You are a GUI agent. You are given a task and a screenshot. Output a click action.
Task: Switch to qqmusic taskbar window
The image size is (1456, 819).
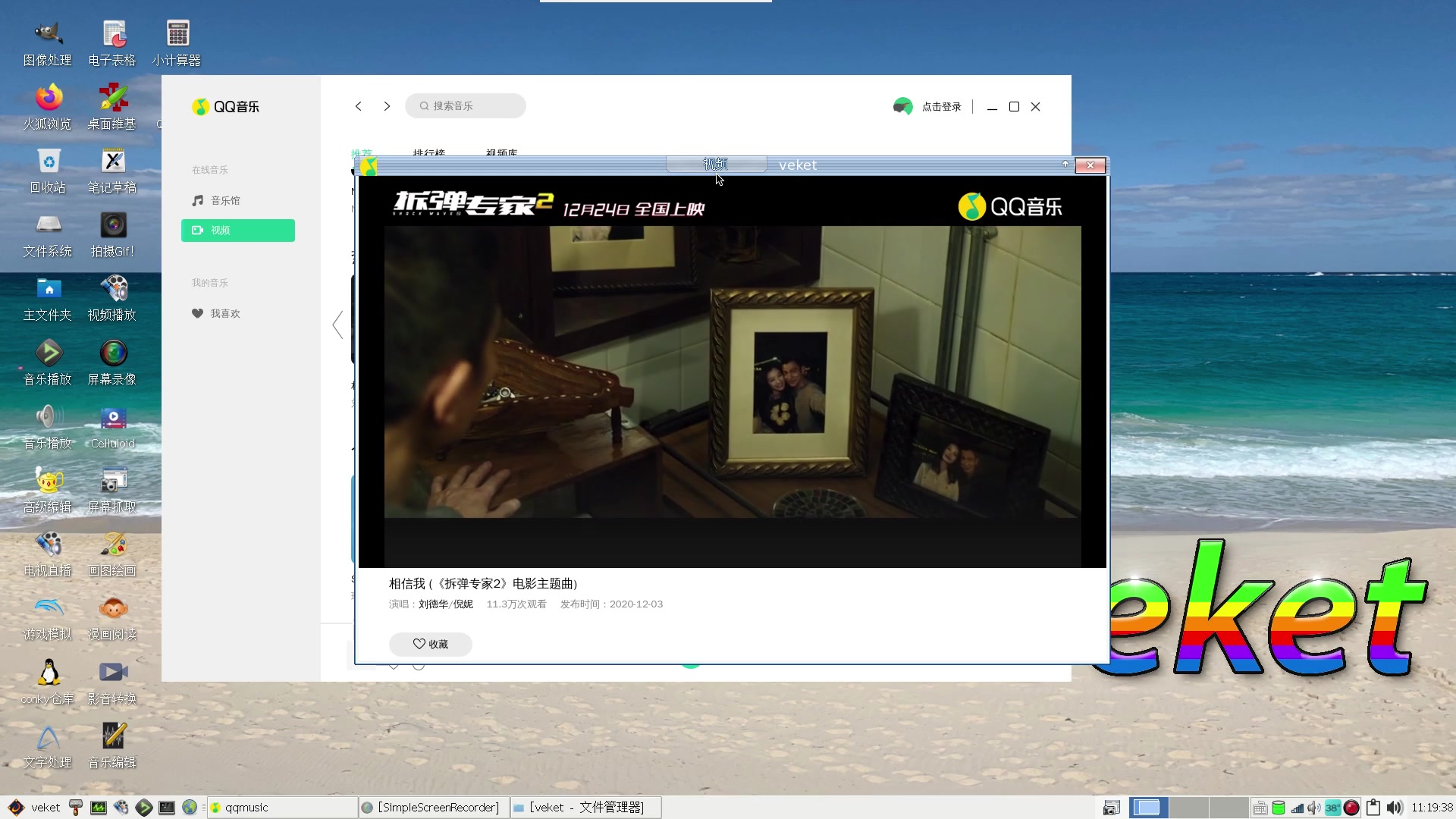(281, 807)
